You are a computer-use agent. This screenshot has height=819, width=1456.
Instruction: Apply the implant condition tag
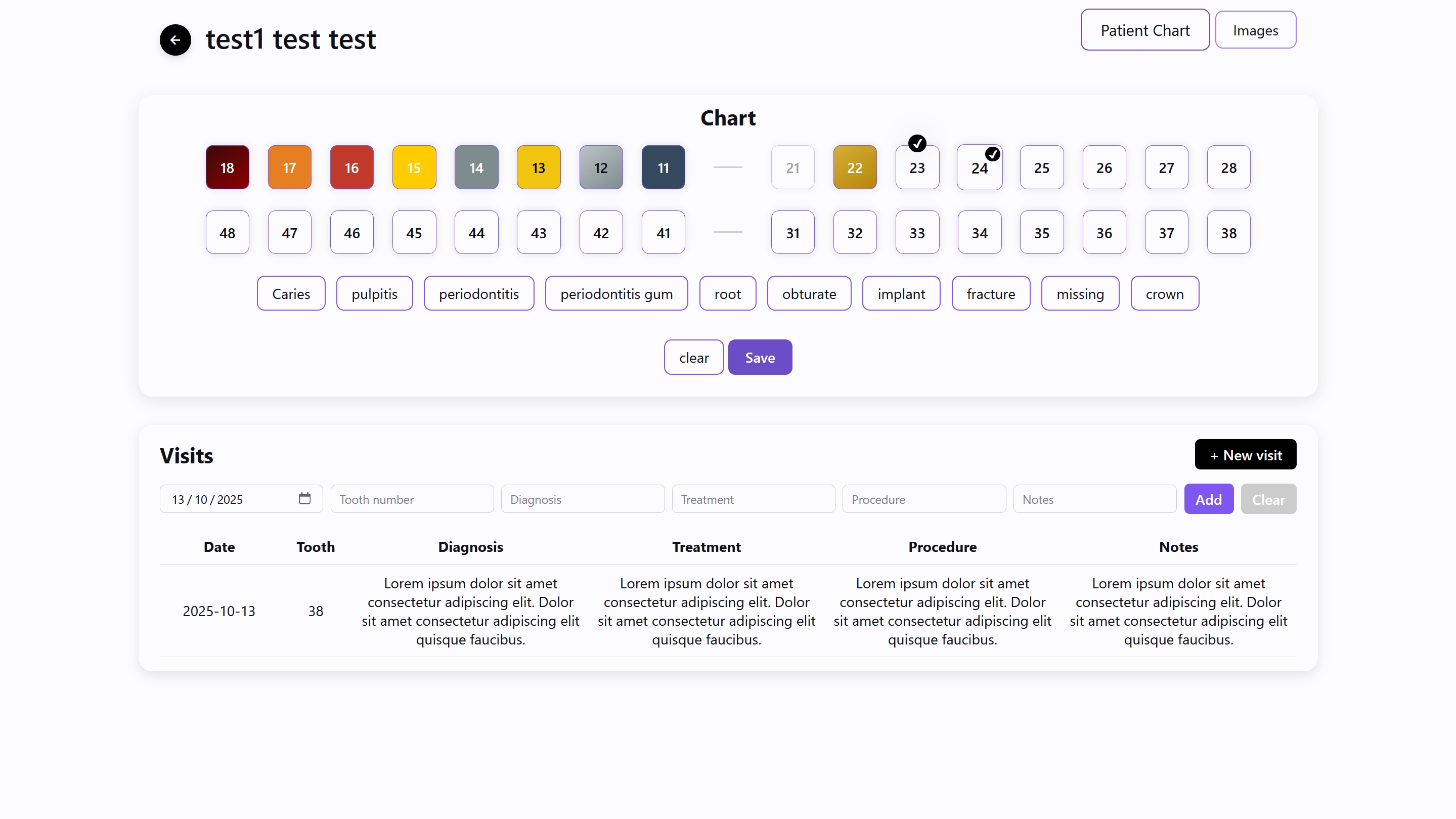901,293
